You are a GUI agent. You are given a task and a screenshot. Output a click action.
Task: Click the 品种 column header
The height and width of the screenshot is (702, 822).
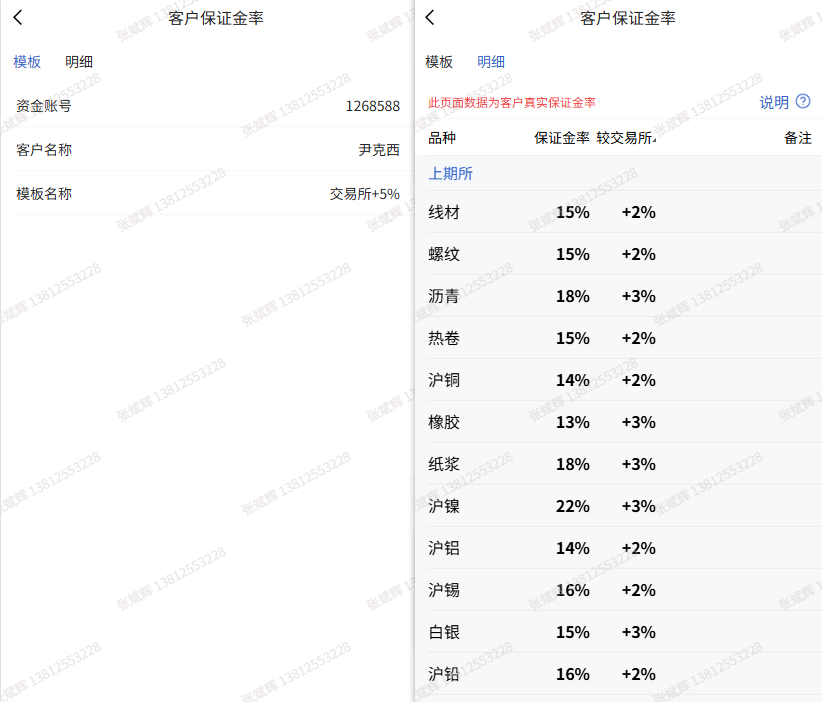(x=442, y=138)
